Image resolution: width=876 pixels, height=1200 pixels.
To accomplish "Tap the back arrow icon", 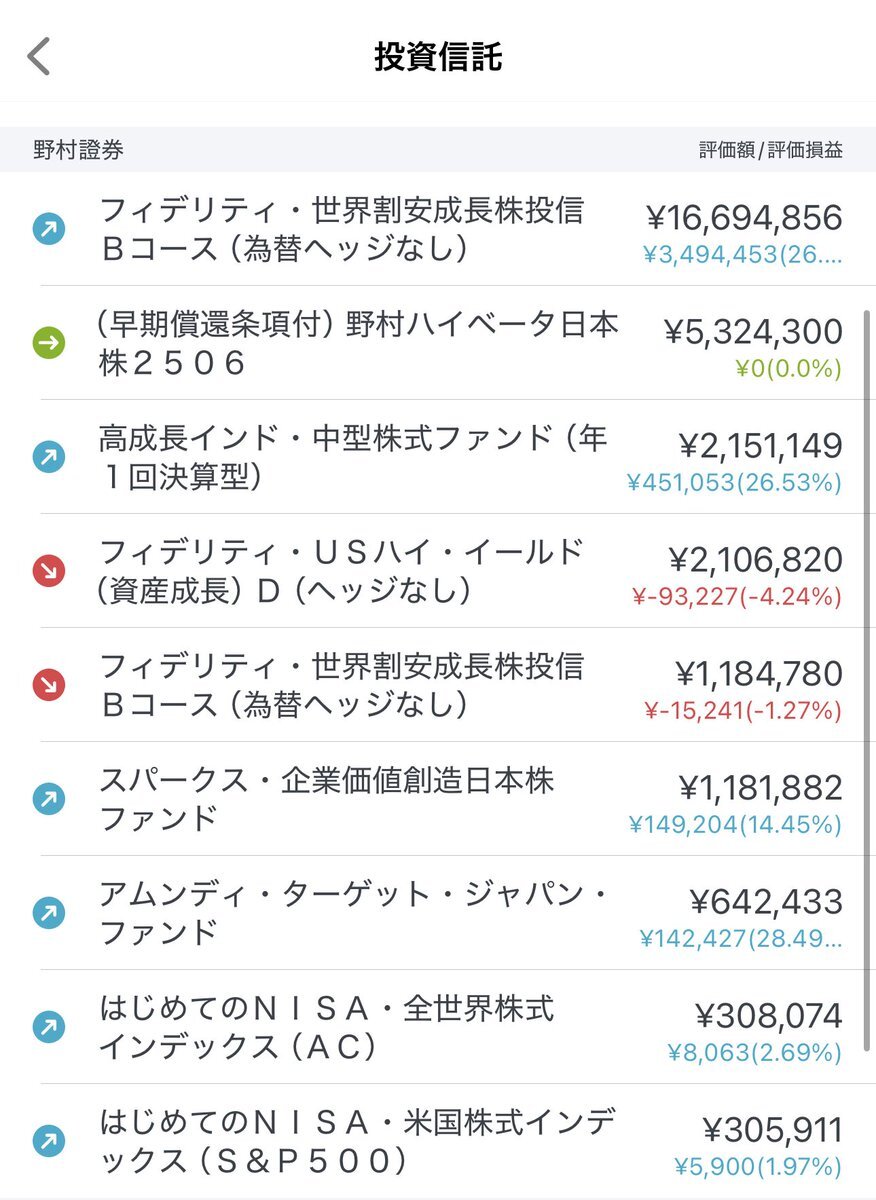I will [x=38, y=57].
